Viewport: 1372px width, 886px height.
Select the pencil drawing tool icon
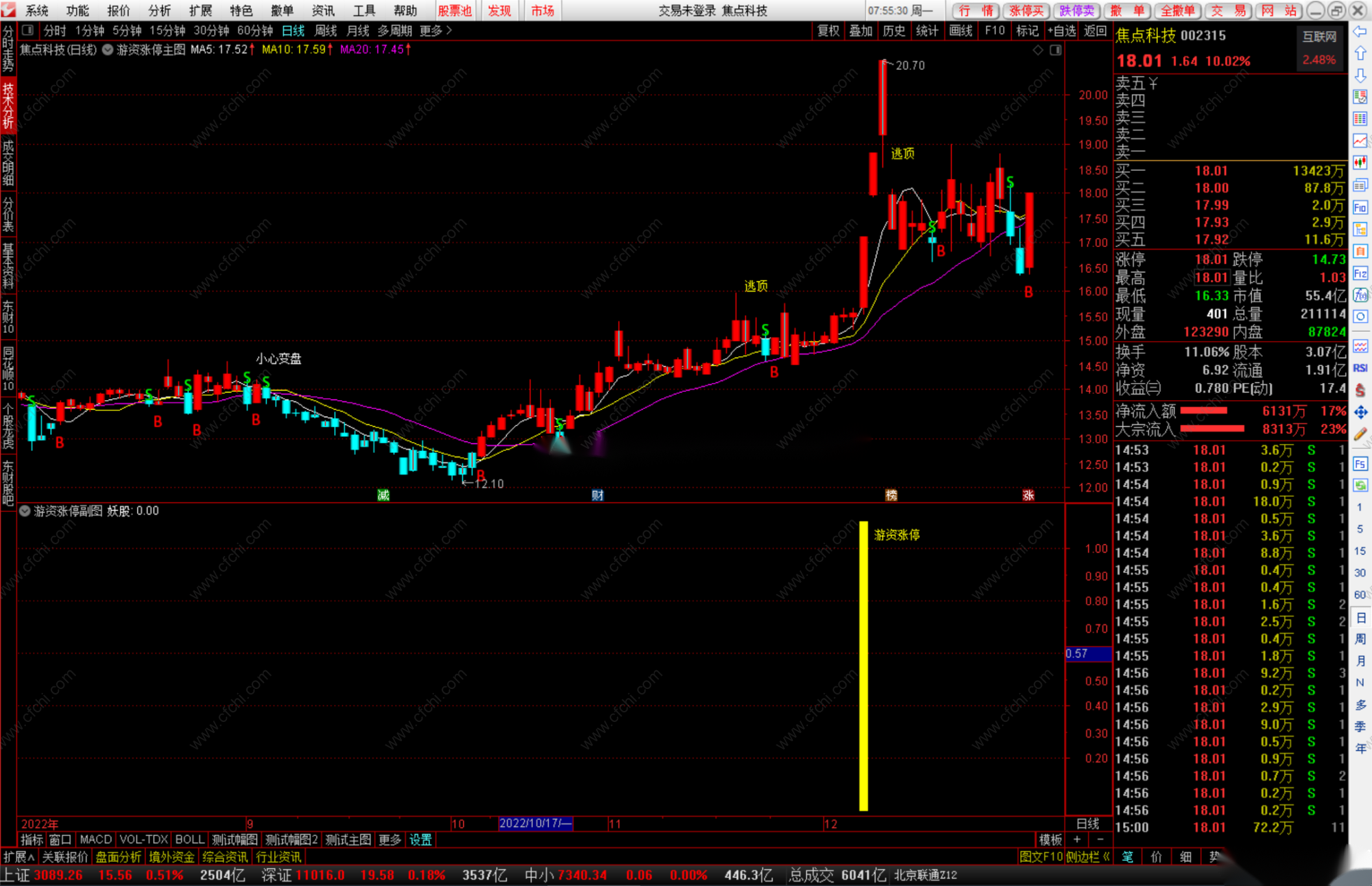click(x=1360, y=434)
